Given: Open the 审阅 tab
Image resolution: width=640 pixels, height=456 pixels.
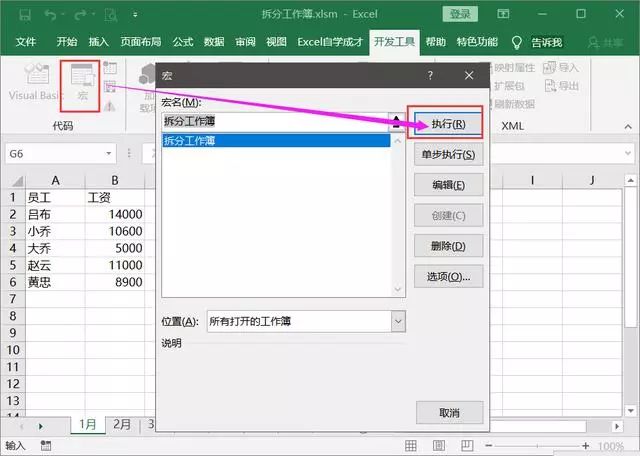Looking at the screenshot, I should 245,42.
